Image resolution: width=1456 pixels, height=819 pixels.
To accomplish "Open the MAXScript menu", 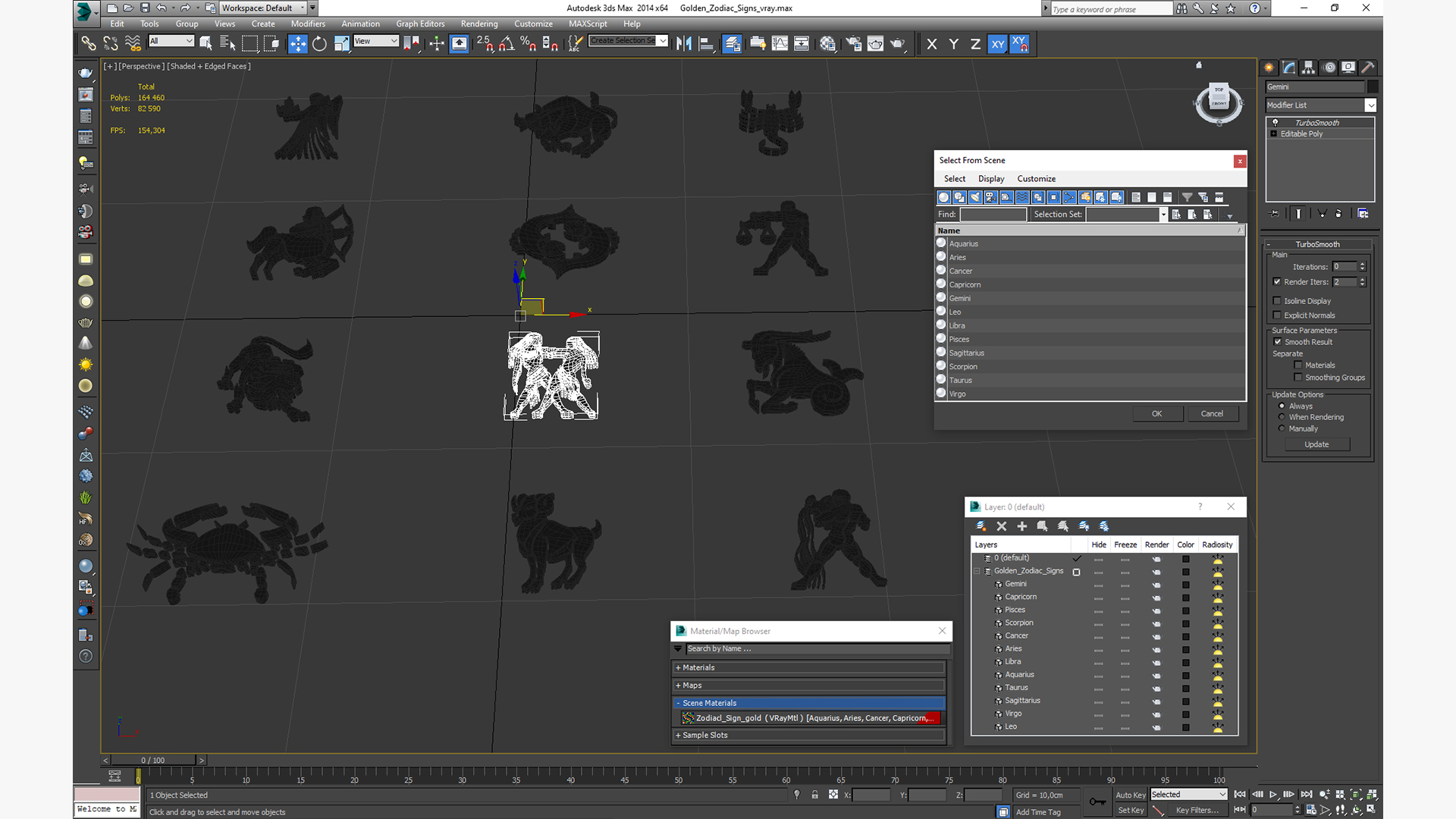I will coord(588,24).
